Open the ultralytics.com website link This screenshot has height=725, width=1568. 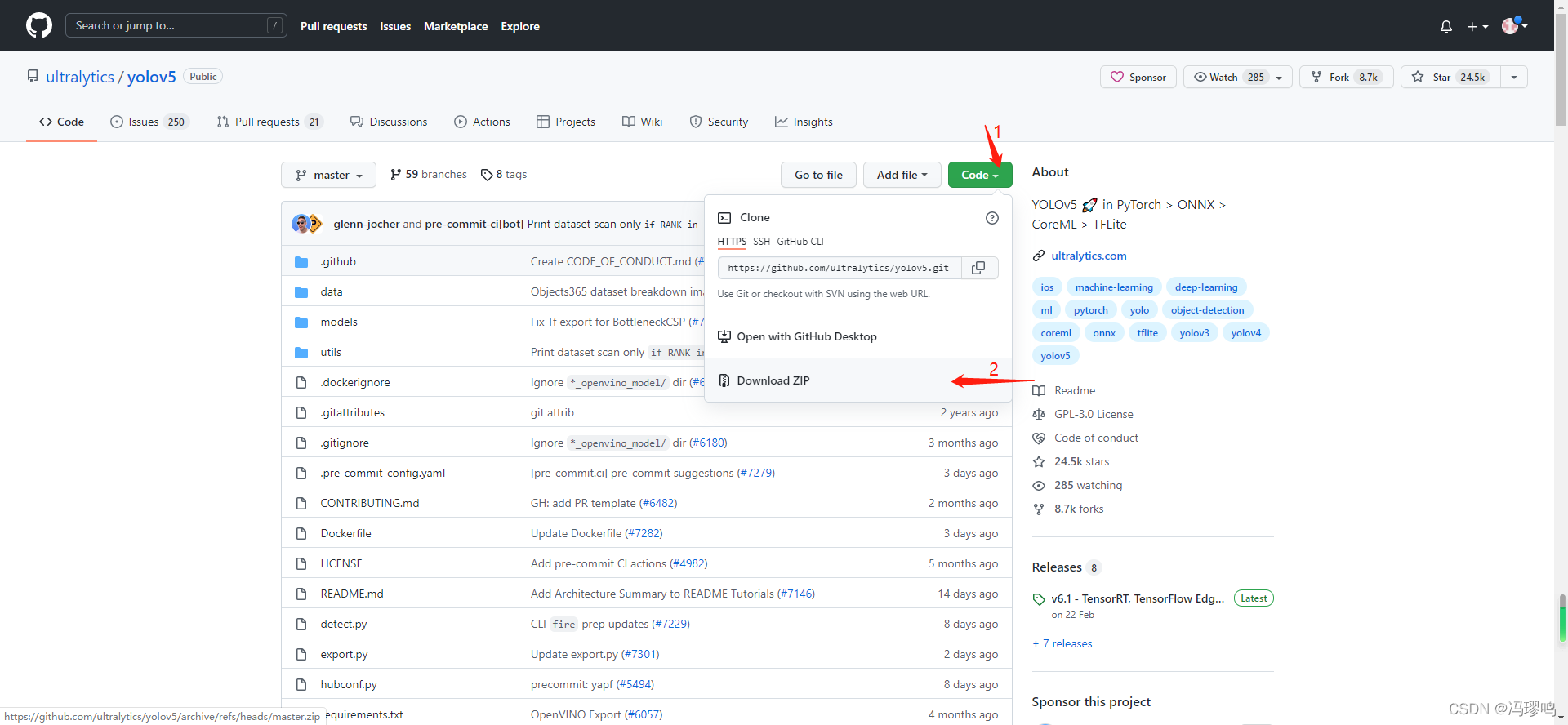coord(1089,256)
